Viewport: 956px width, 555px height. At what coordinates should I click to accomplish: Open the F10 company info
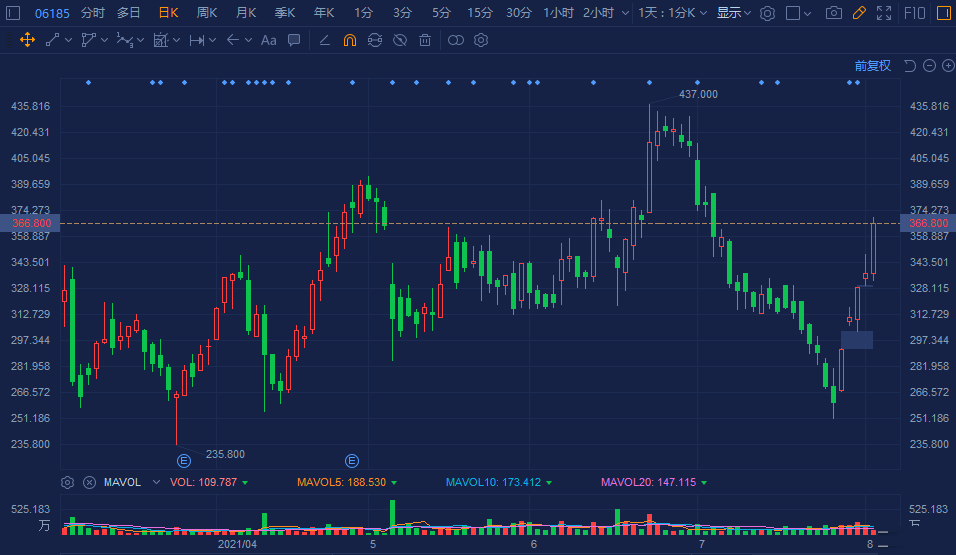pyautogui.click(x=915, y=13)
